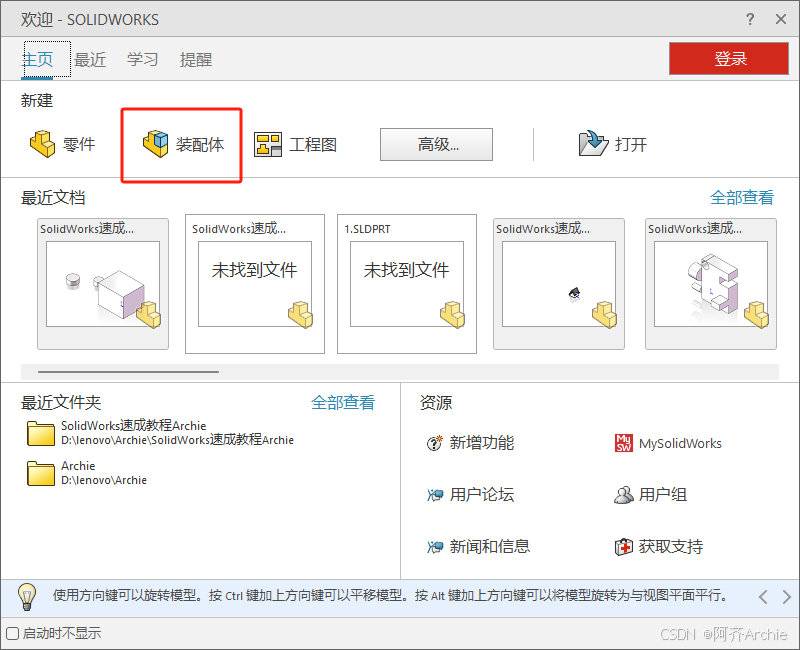Open 新闻和信息 news and info

coord(478,546)
